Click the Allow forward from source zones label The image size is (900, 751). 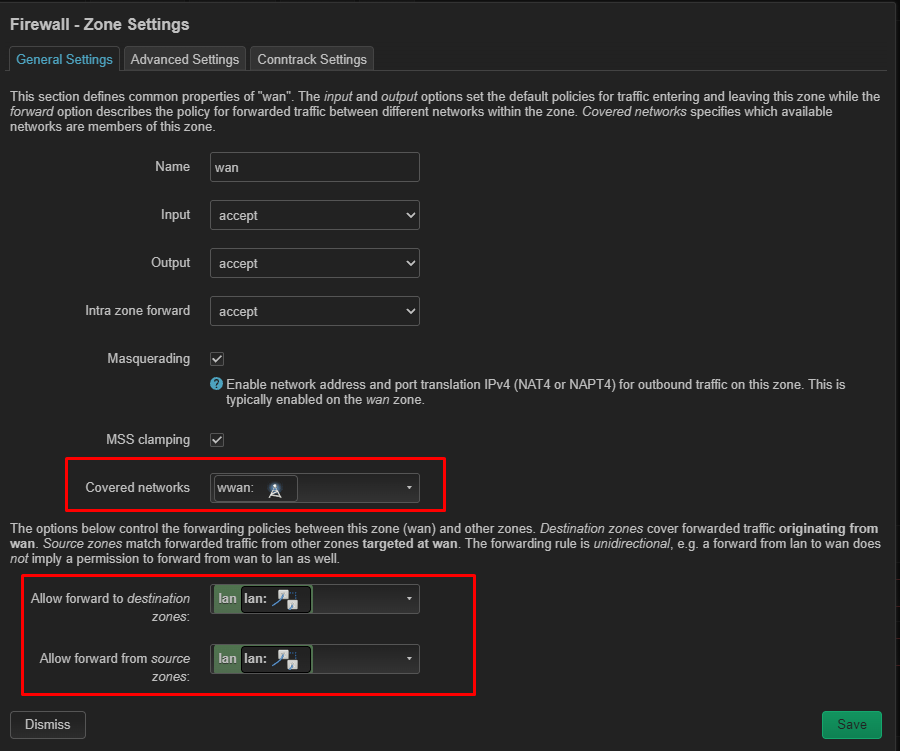click(x=115, y=667)
